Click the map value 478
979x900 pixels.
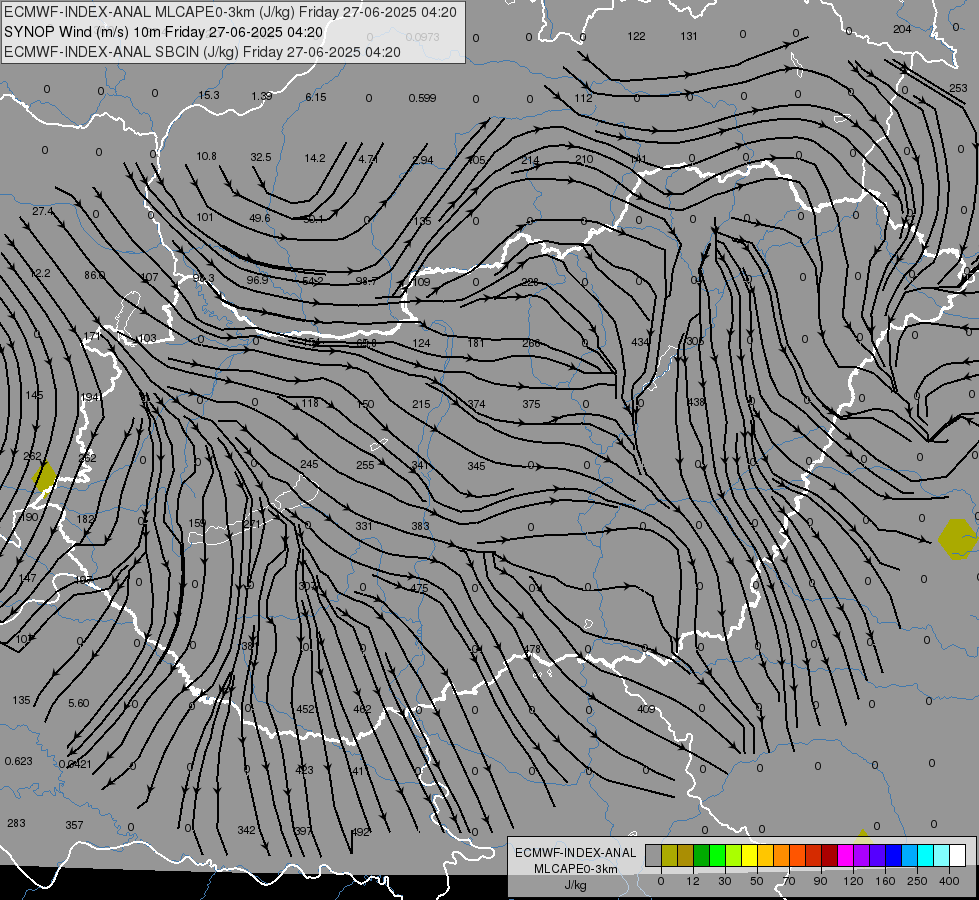coord(532,649)
